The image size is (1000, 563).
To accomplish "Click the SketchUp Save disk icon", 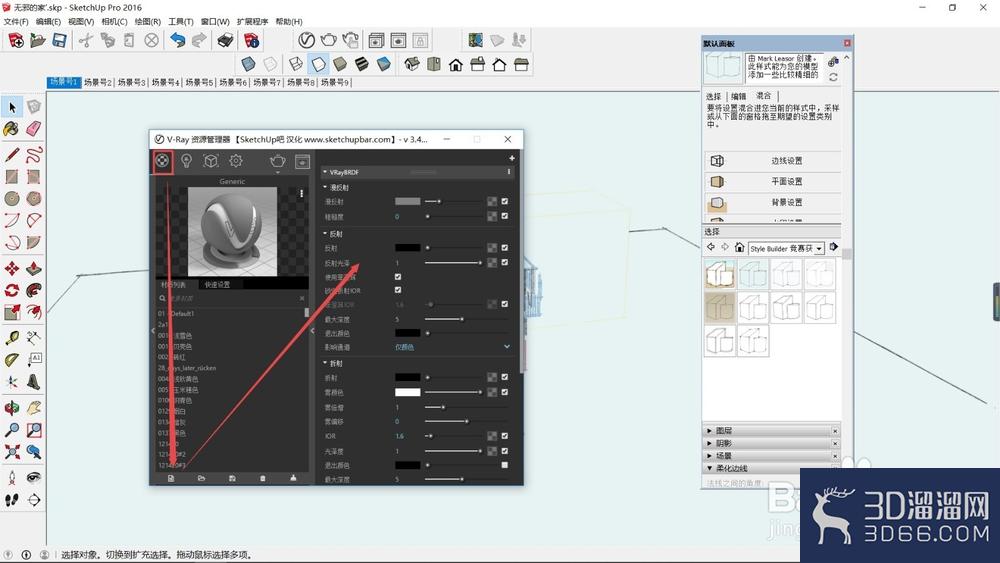I will (59, 41).
